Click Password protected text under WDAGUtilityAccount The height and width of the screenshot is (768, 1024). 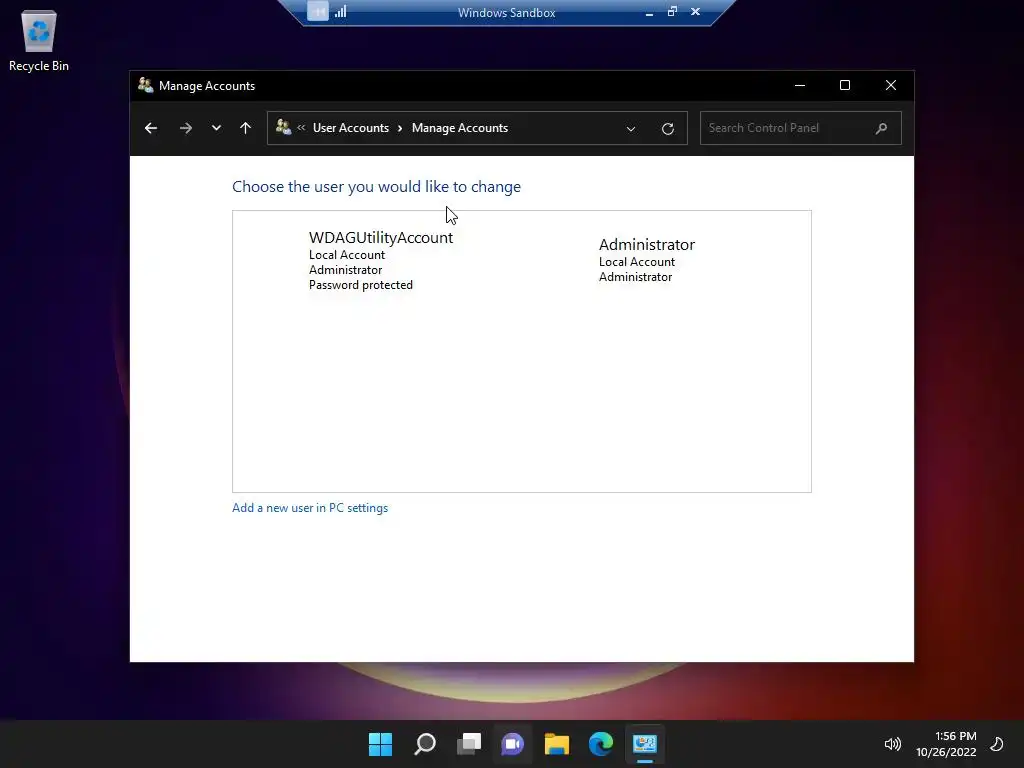click(x=360, y=285)
